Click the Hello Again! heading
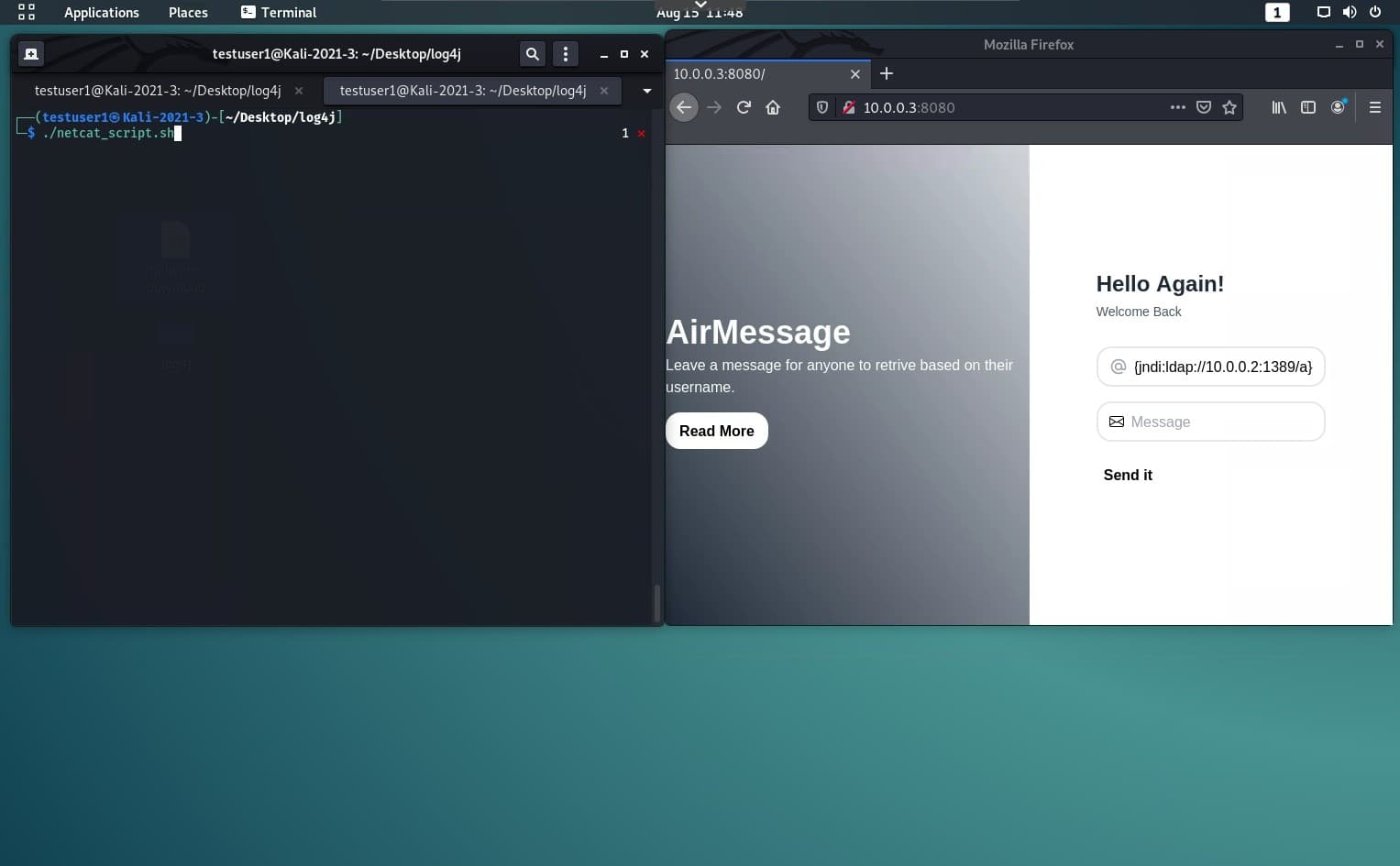1400x866 pixels. tap(1160, 284)
